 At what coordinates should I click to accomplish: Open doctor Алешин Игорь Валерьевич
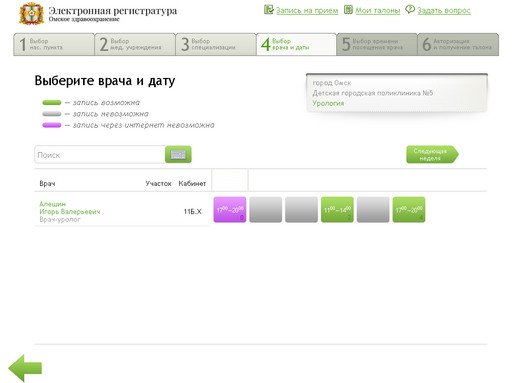coord(70,208)
